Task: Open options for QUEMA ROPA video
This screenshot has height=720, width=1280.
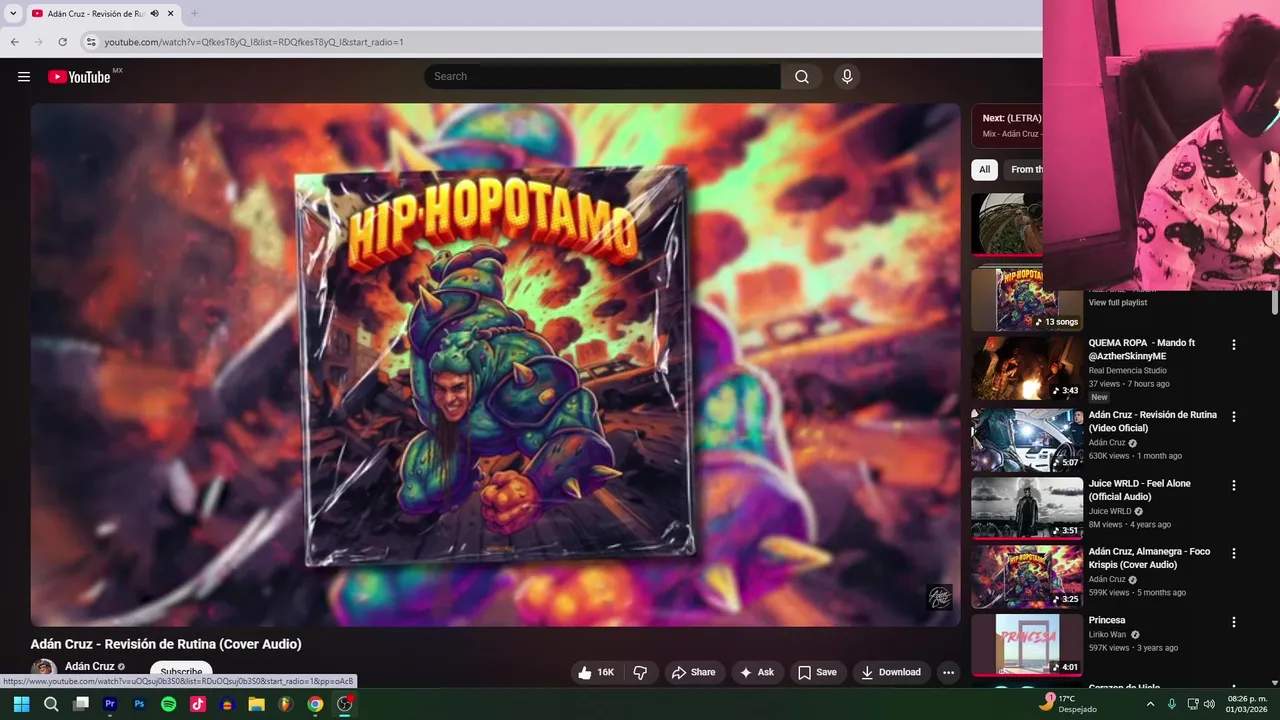Action: 1233,345
